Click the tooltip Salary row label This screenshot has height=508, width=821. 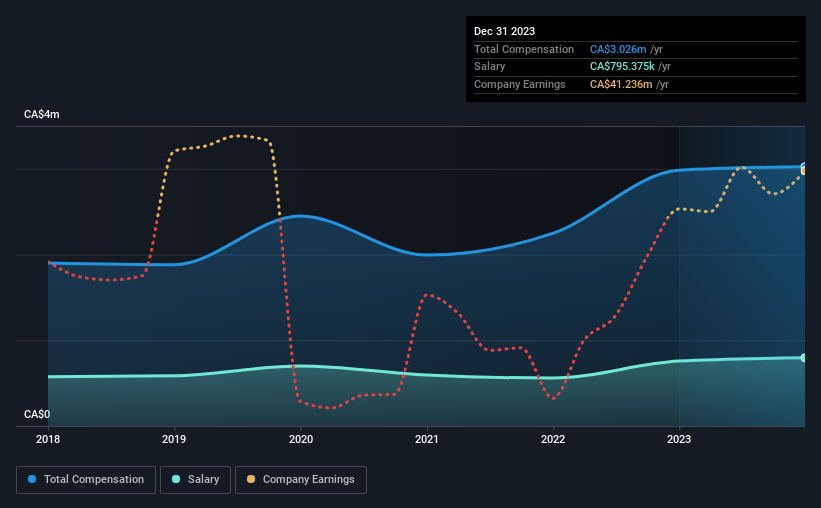490,67
